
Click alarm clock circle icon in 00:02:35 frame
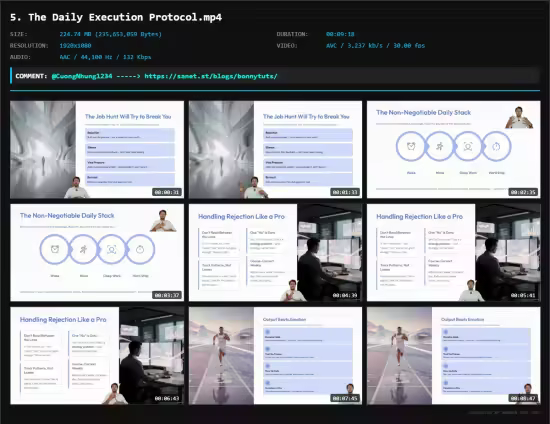tap(411, 146)
